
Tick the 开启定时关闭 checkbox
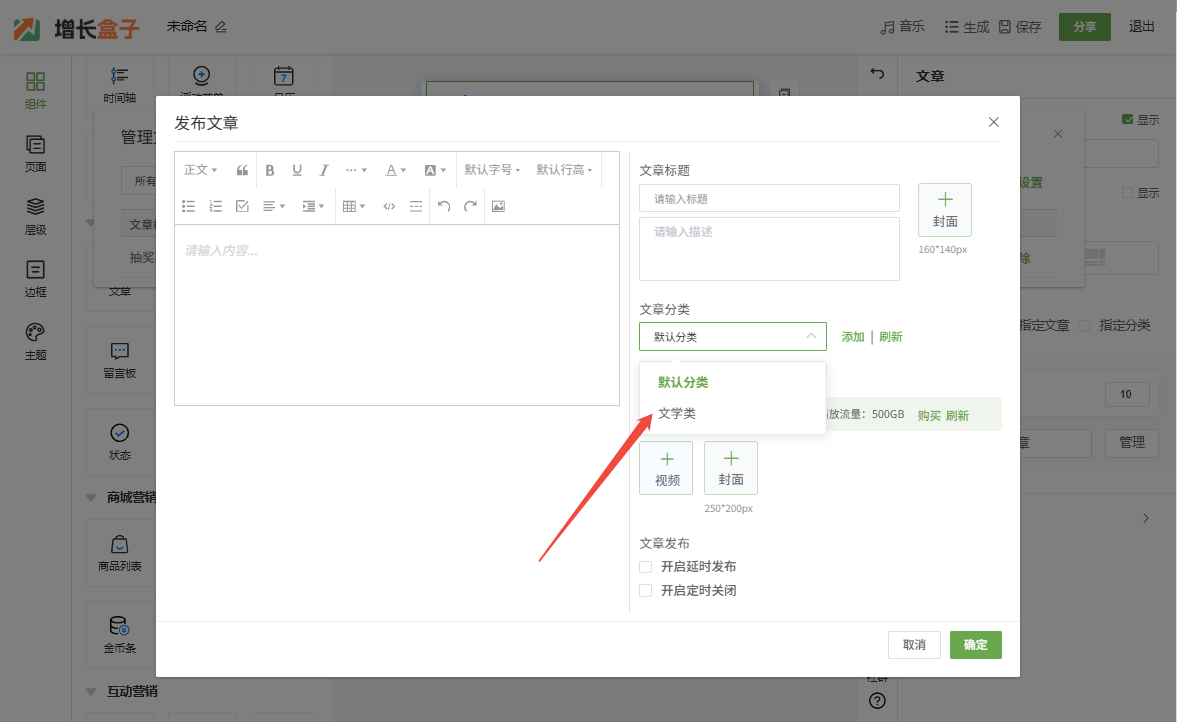(x=646, y=591)
